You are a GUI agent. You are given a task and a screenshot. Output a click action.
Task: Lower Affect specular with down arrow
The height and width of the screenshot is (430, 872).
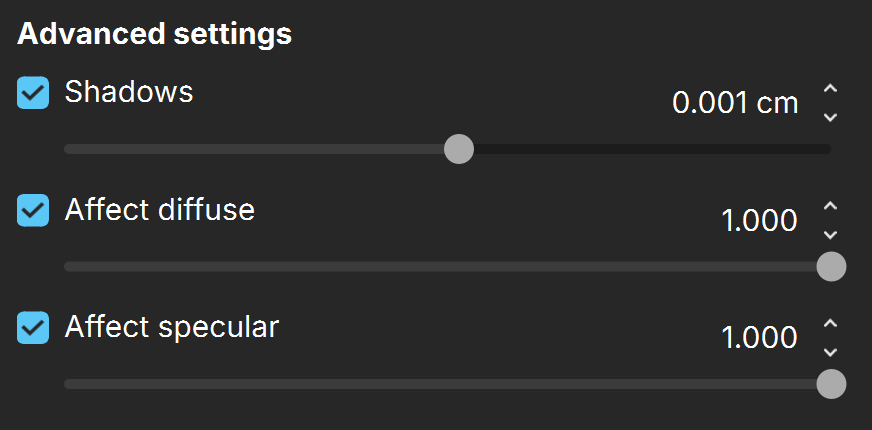(830, 352)
